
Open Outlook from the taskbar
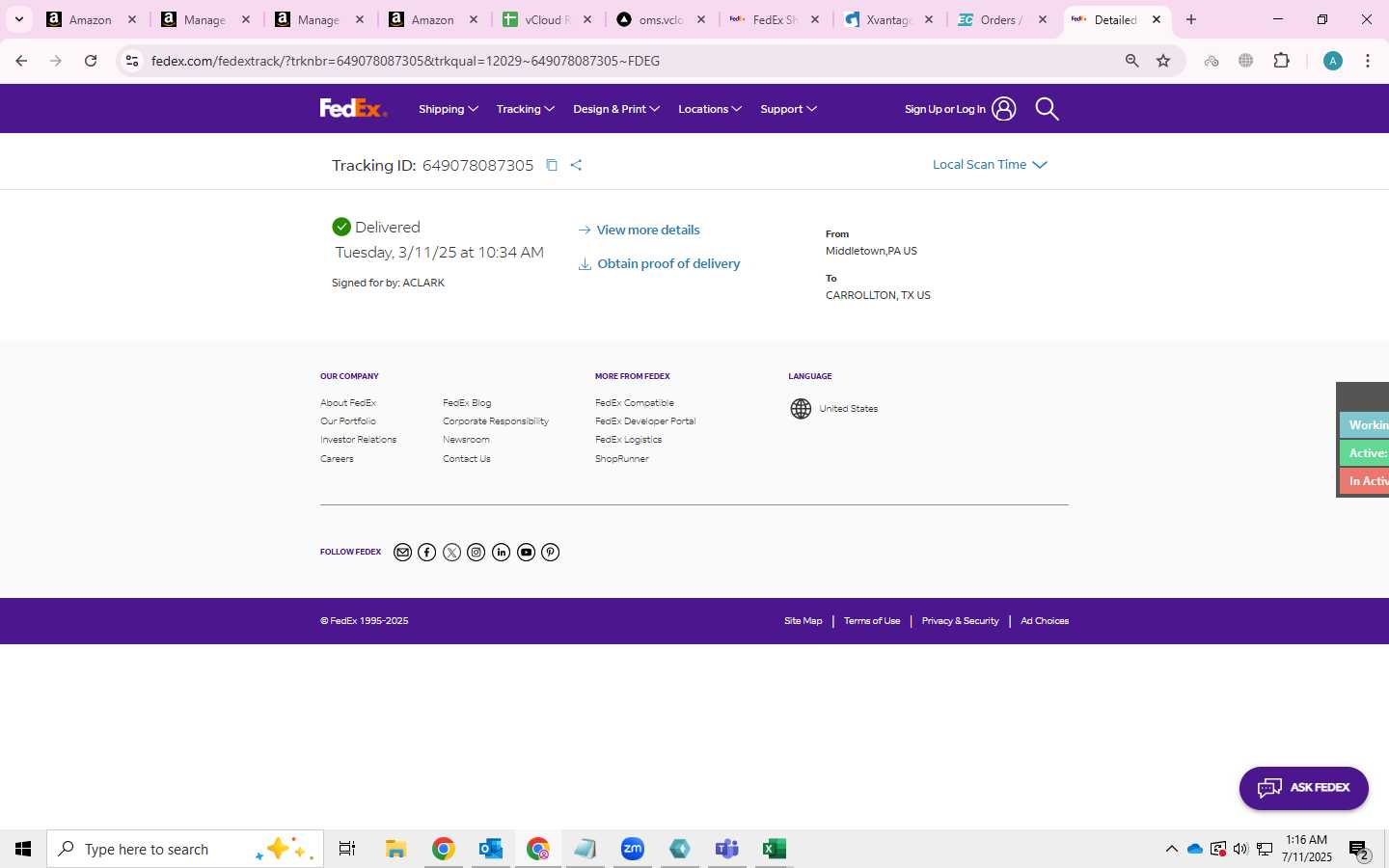(x=491, y=849)
